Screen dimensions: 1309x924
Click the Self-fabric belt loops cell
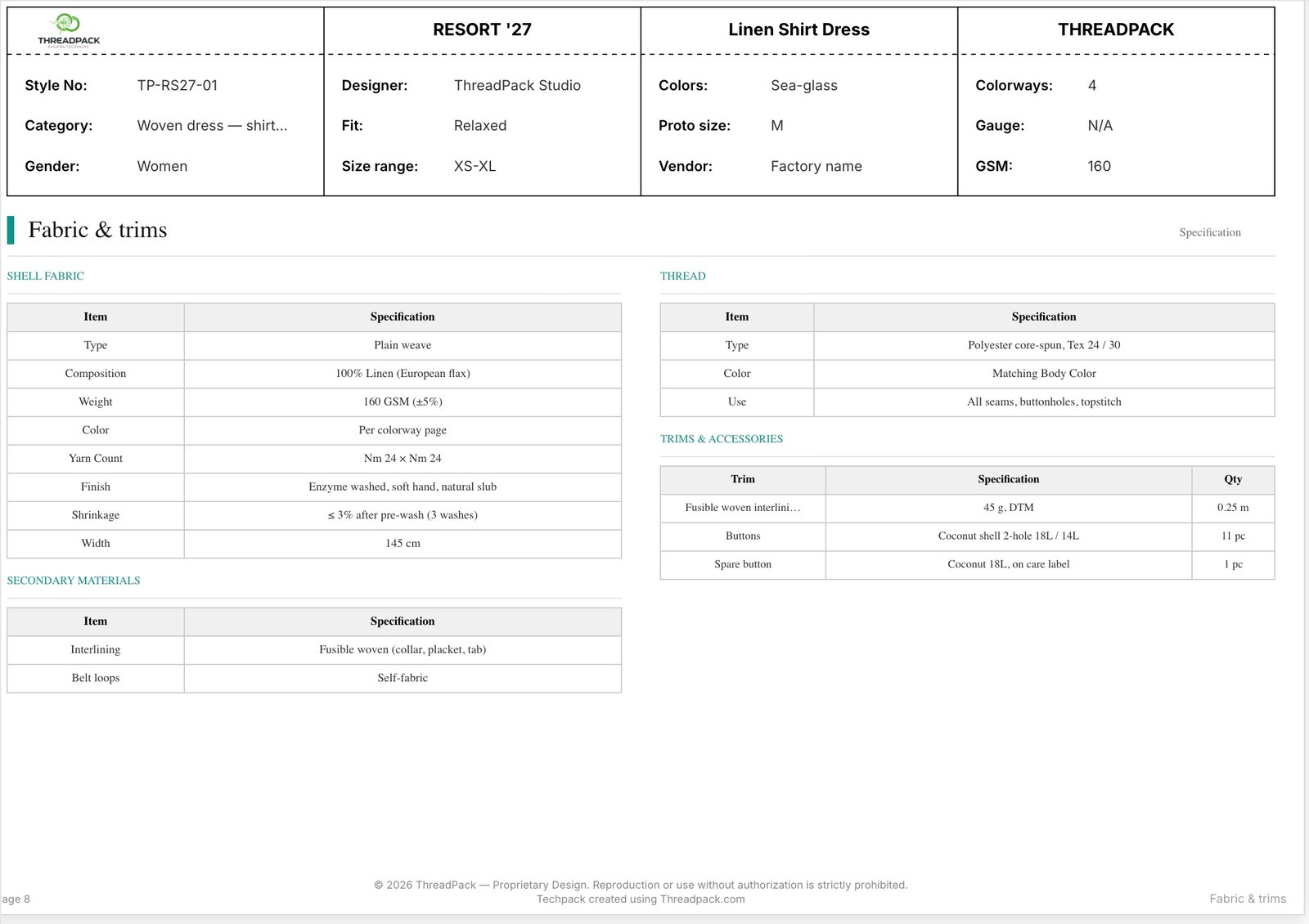click(x=403, y=678)
